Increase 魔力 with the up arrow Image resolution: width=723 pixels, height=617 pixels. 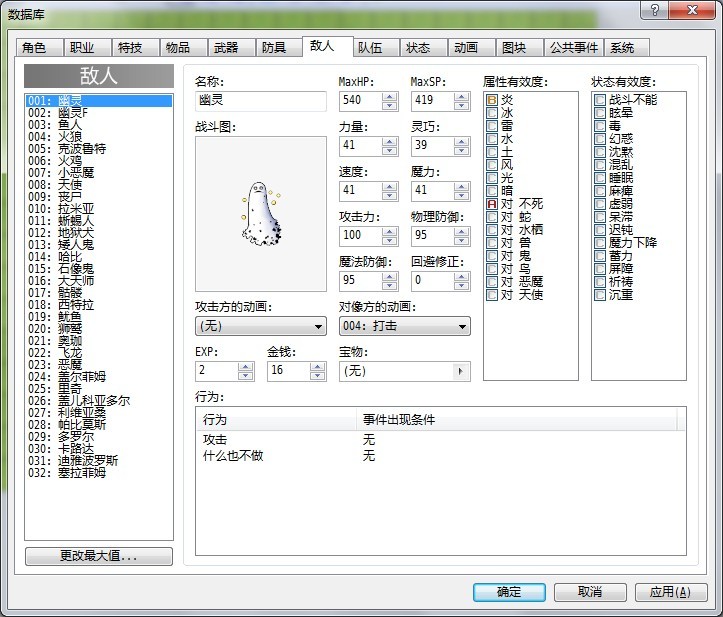coord(462,186)
